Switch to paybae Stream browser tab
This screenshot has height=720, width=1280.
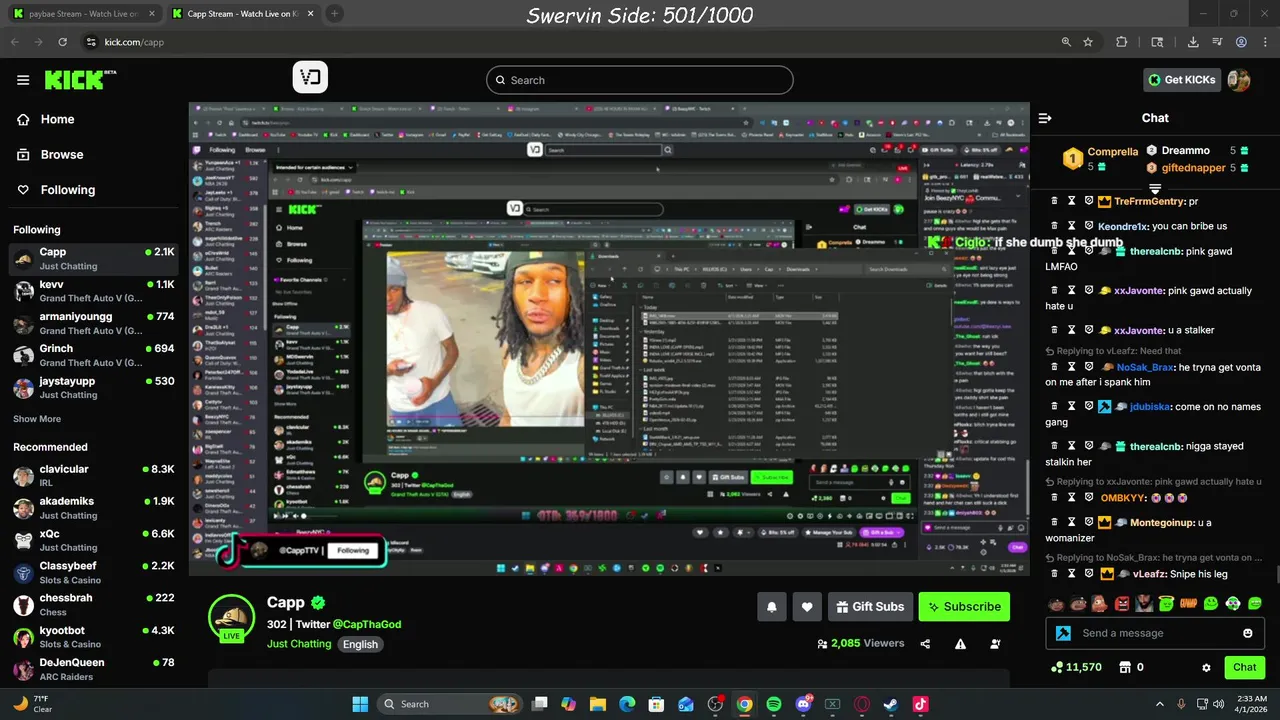click(x=82, y=14)
